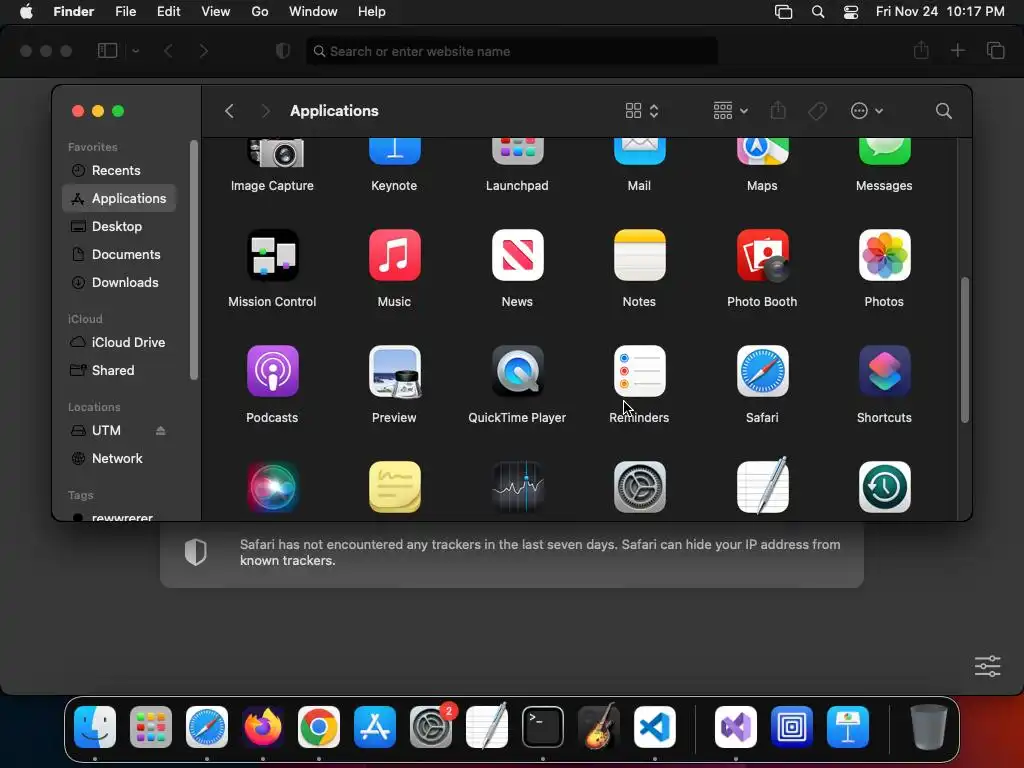Select the Time Machine app icon
Screen dimensions: 1024x768
pyautogui.click(x=884, y=487)
